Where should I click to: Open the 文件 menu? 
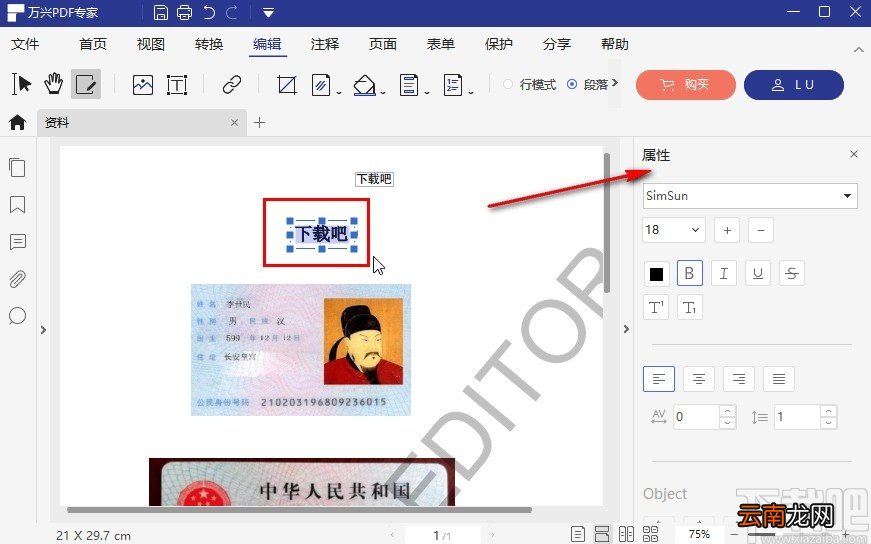click(25, 44)
